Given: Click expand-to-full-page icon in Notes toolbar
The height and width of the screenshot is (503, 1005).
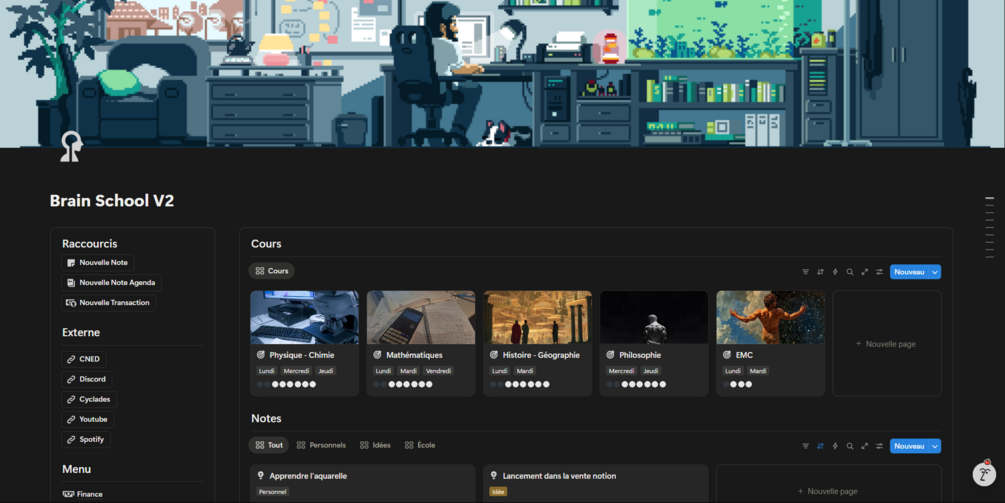Looking at the screenshot, I should click(865, 446).
